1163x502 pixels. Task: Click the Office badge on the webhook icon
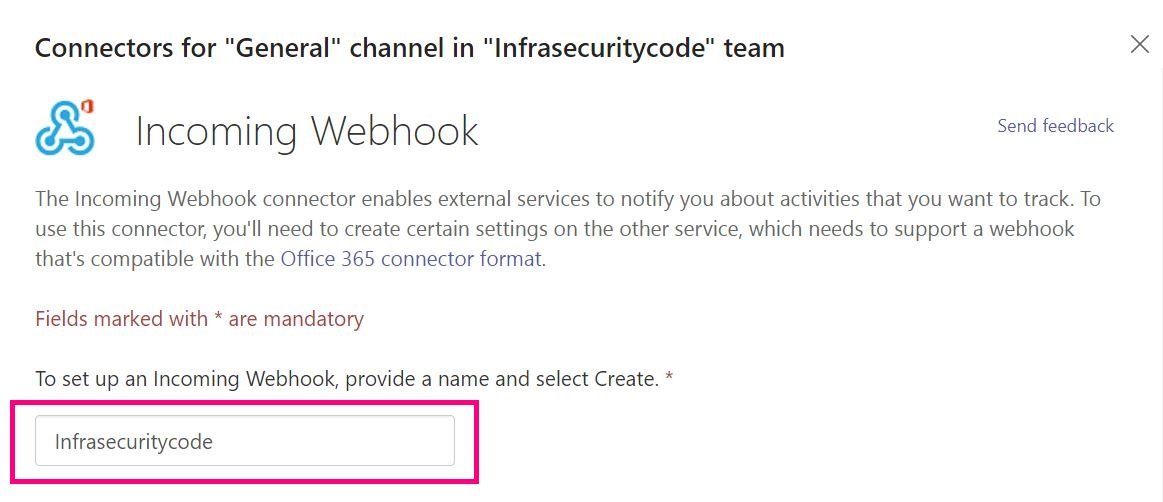[86, 108]
